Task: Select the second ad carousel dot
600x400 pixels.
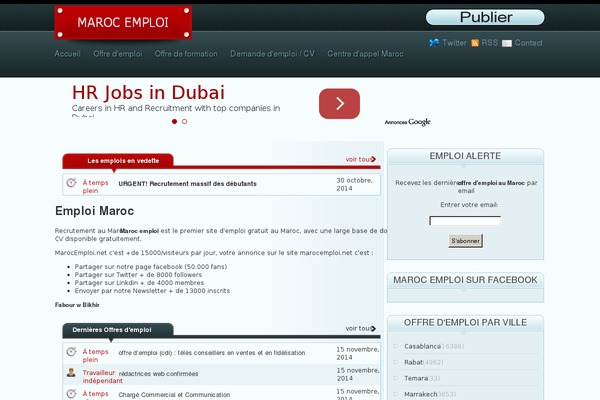Action: pos(184,121)
